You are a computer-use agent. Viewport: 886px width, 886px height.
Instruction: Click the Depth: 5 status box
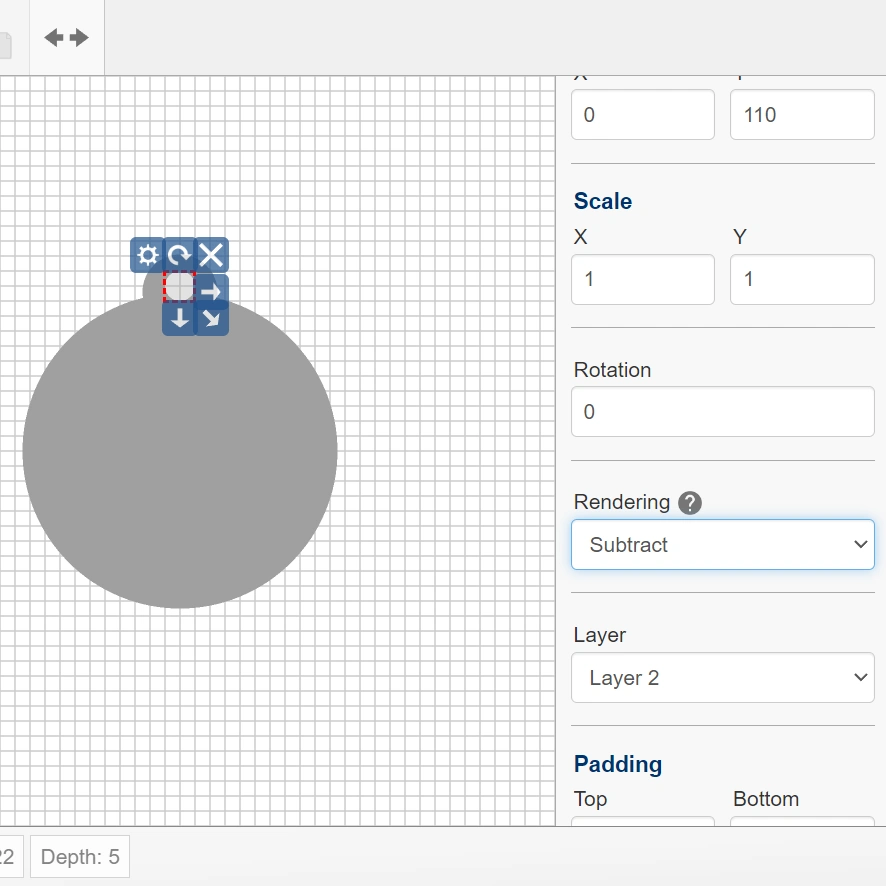80,857
